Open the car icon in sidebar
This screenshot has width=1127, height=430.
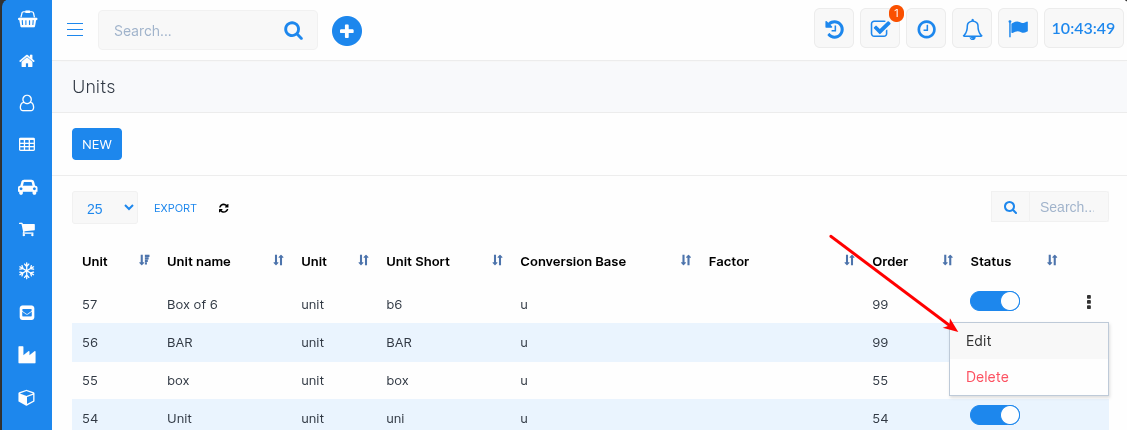point(27,187)
